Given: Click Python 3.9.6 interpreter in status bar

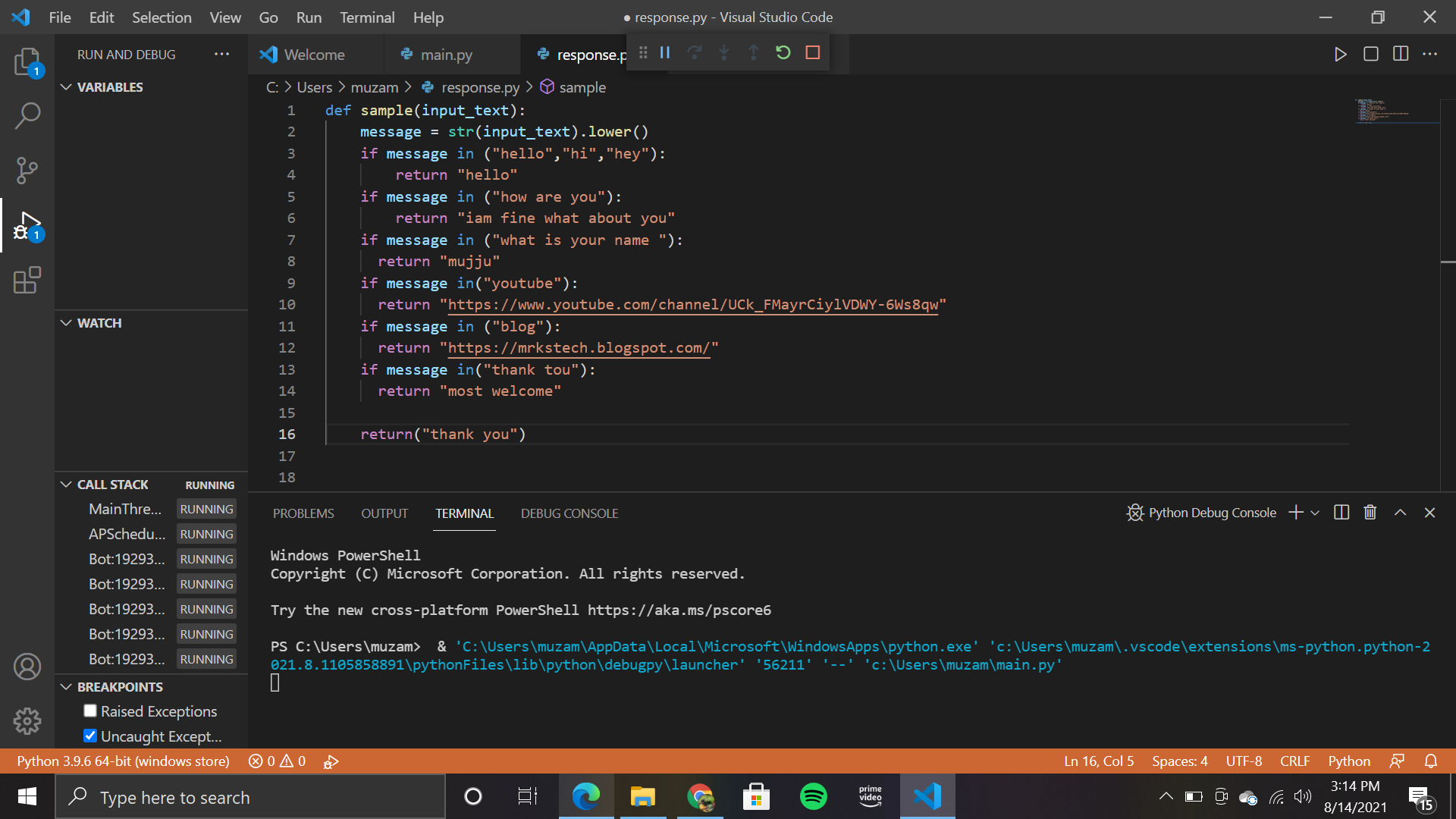Looking at the screenshot, I should [123, 761].
